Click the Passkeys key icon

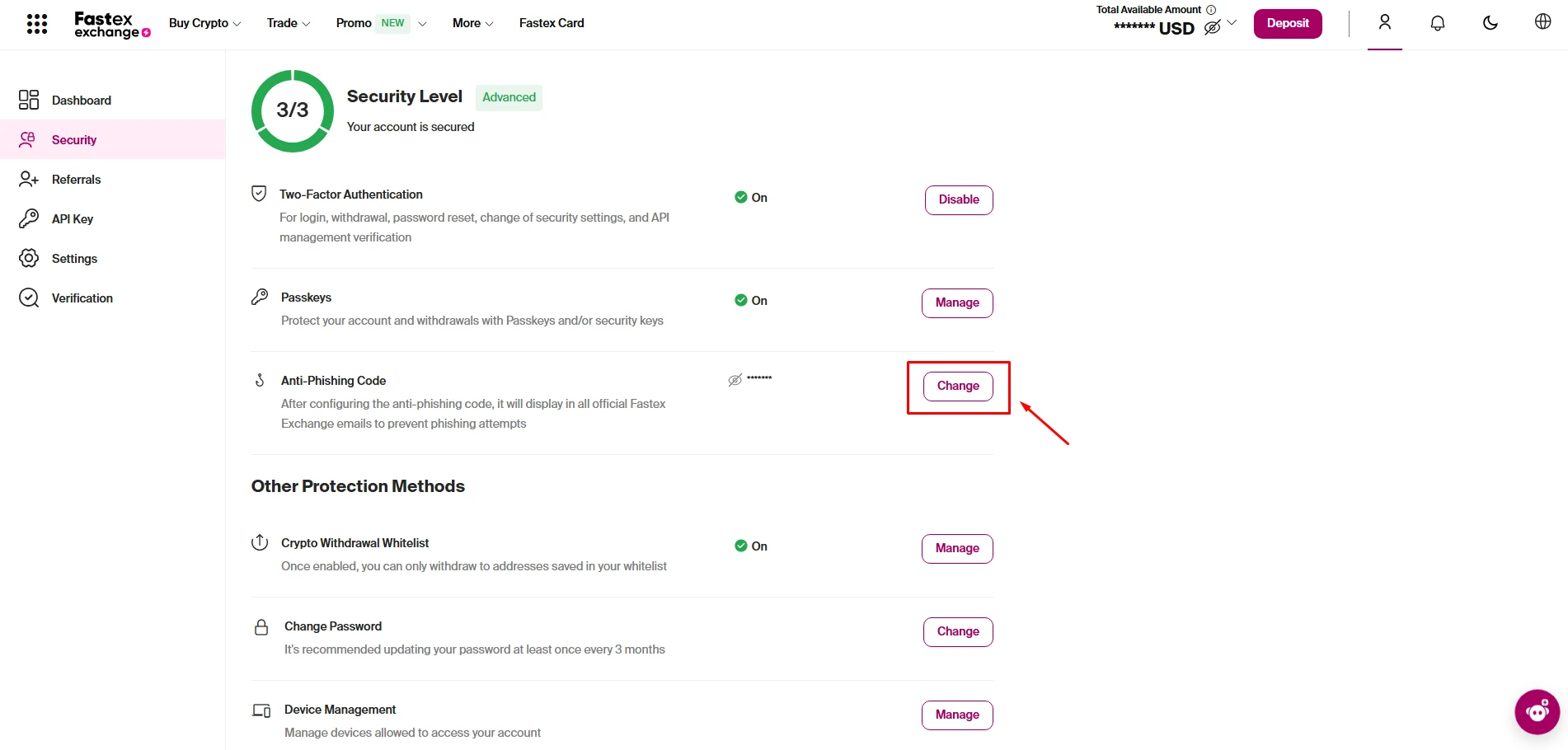tap(260, 297)
